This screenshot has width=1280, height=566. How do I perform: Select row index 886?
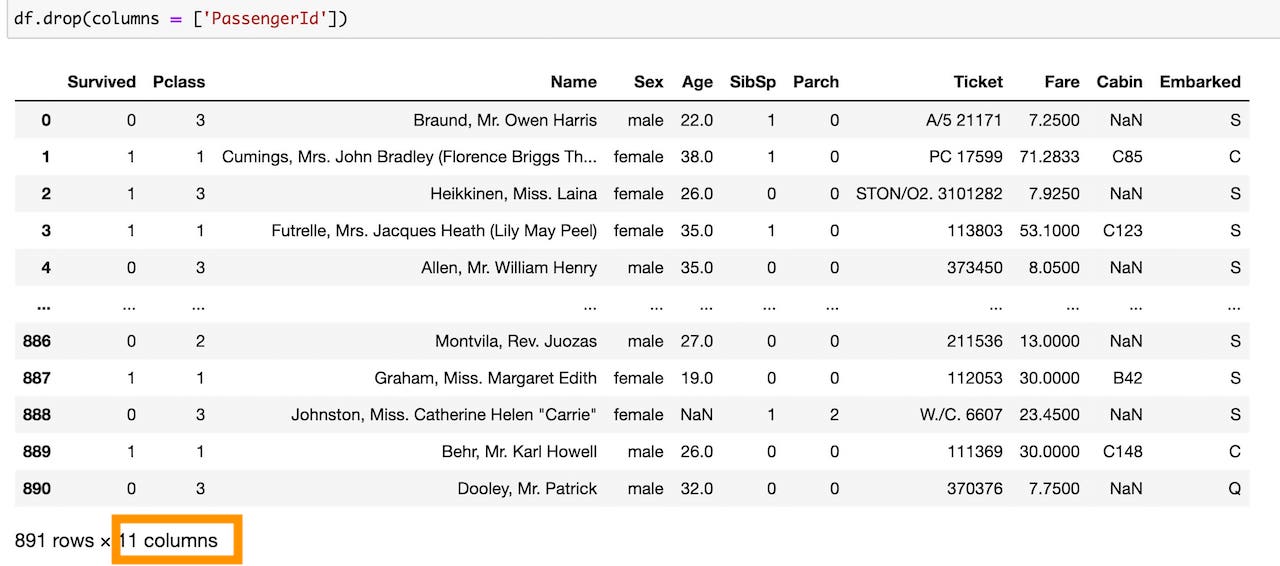[37, 341]
